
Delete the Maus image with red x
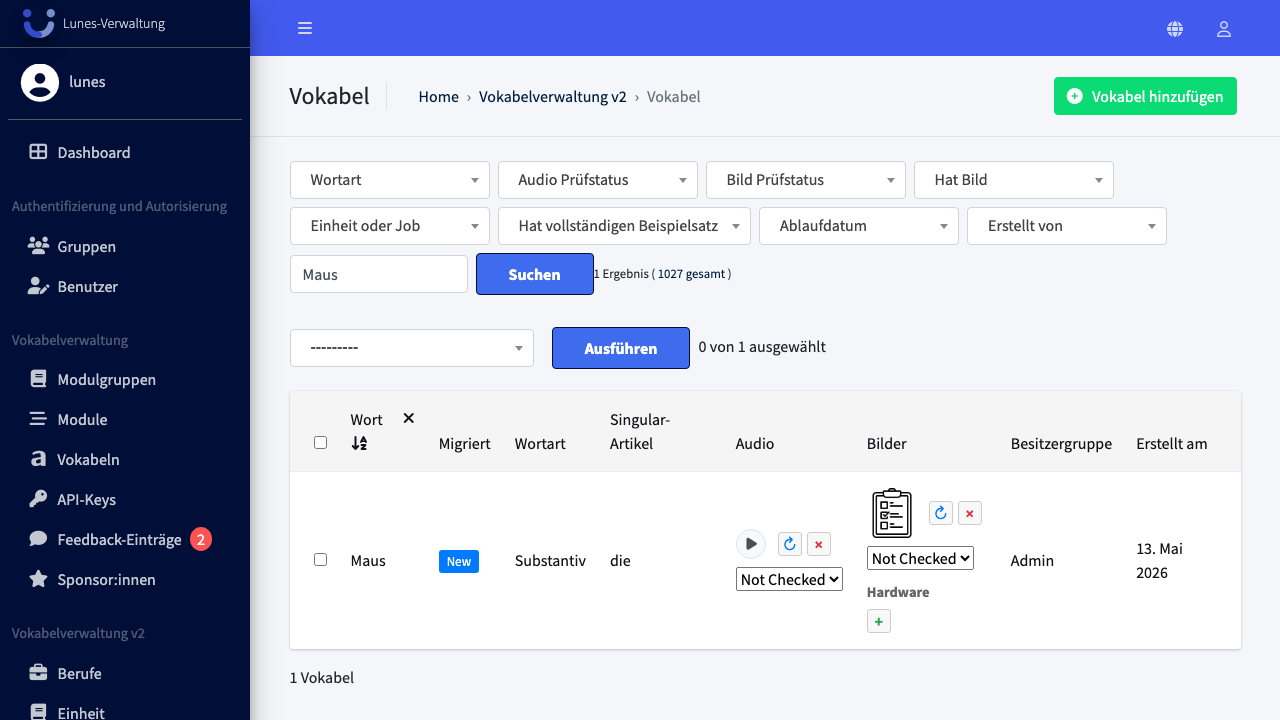(970, 513)
